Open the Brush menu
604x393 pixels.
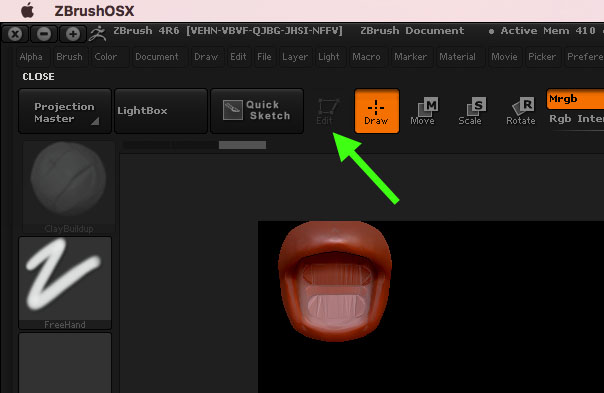(x=69, y=57)
